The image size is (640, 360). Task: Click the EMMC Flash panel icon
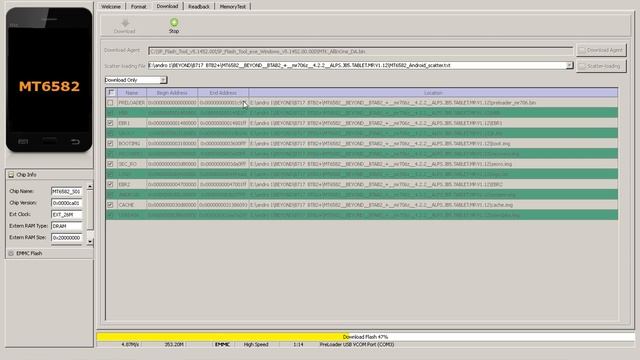[x=11, y=253]
